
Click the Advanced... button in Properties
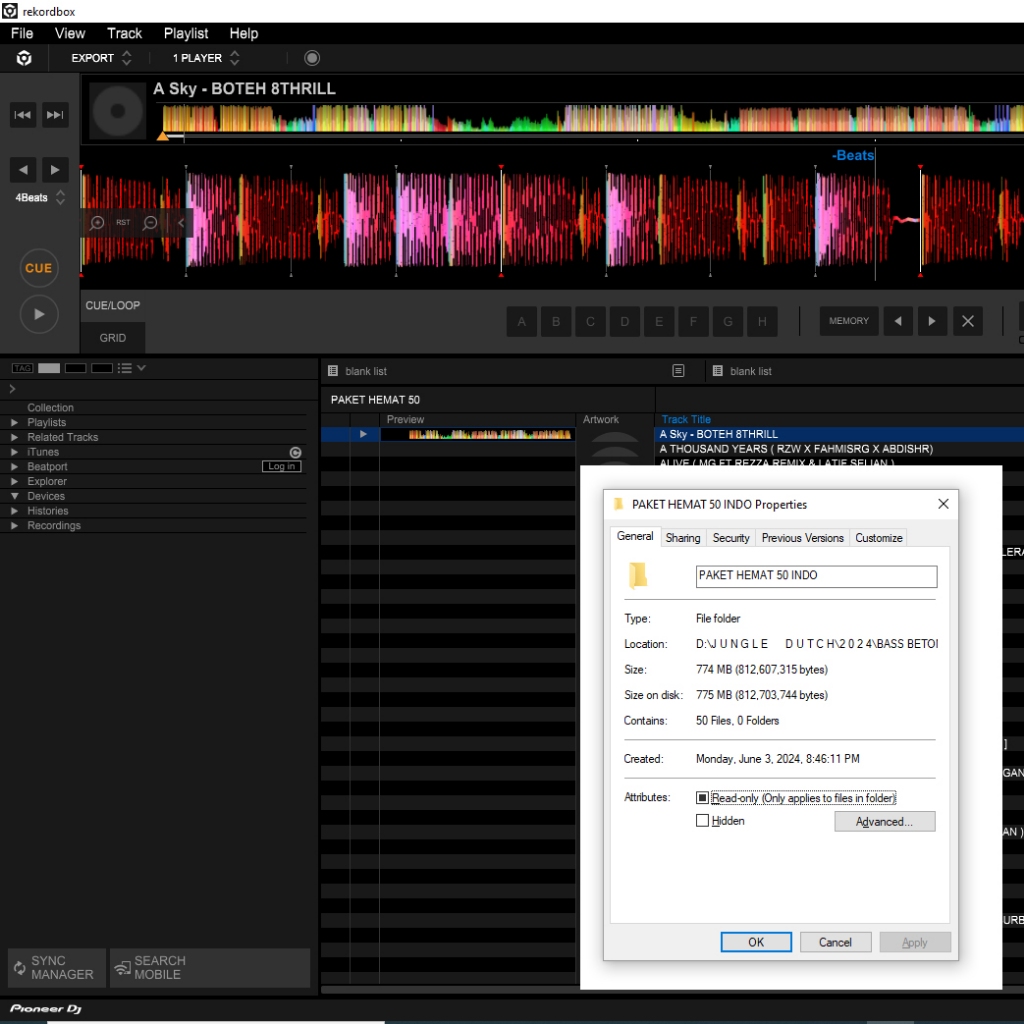(x=884, y=822)
